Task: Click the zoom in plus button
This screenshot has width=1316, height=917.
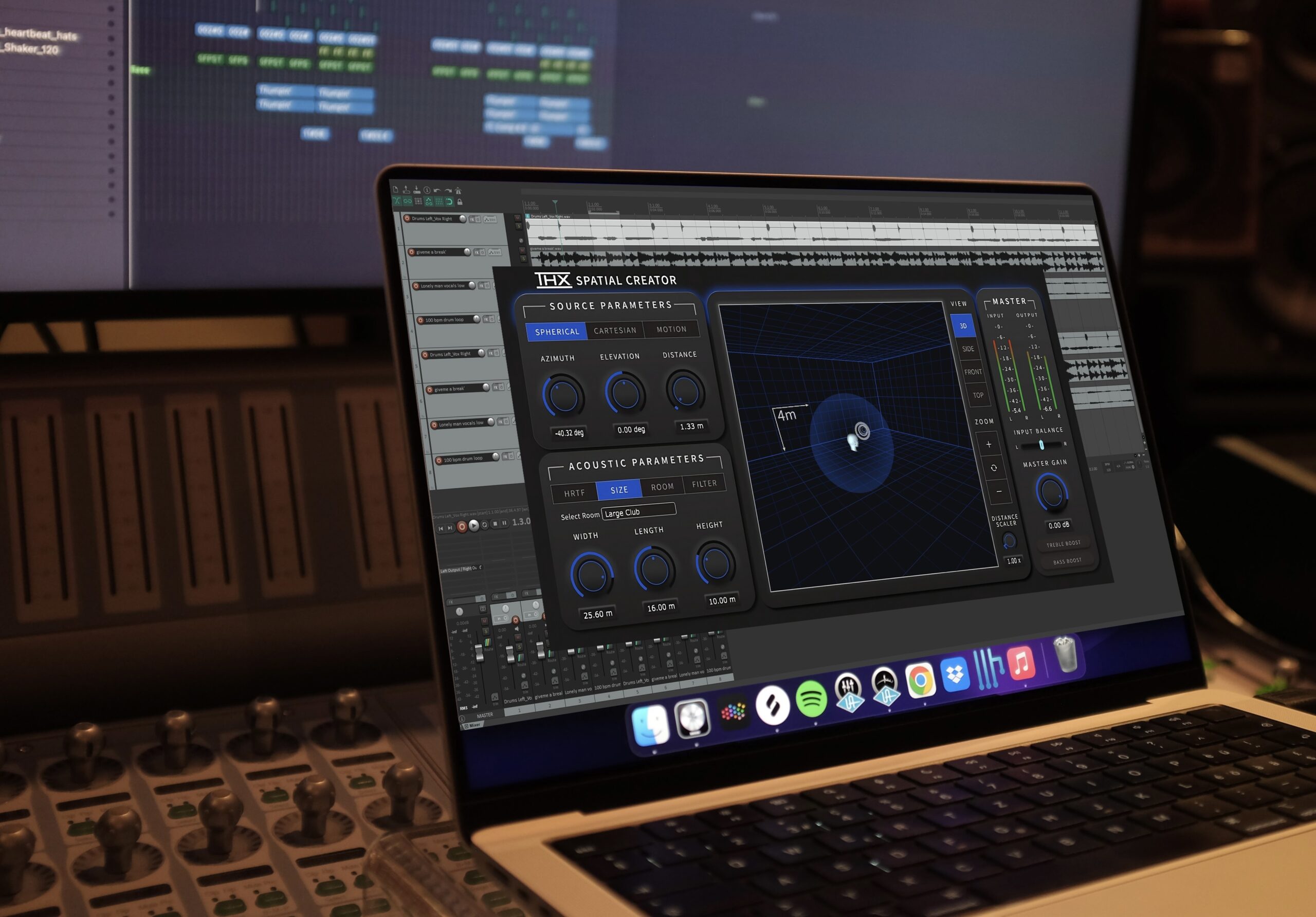Action: tap(989, 444)
